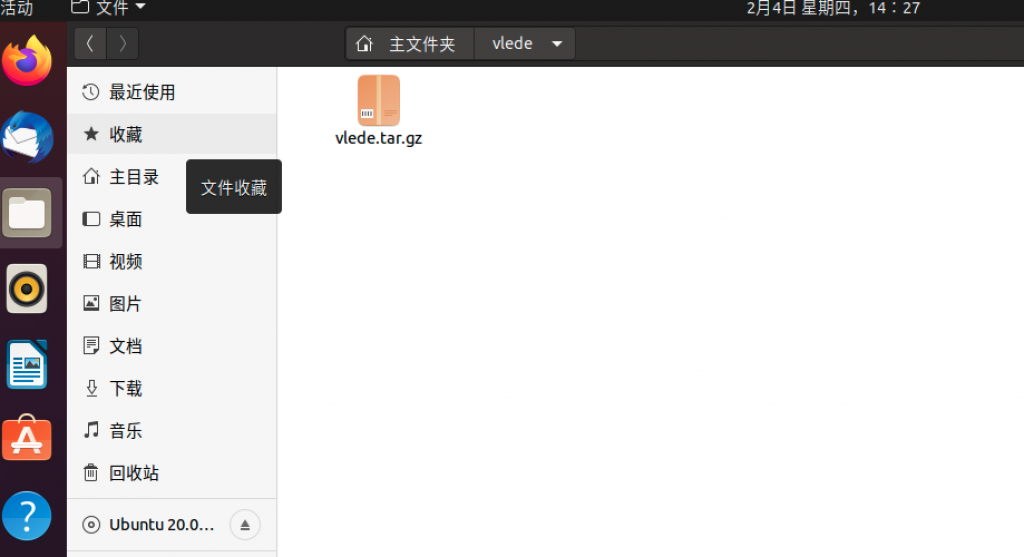Open 图片 pictures folder

172,304
